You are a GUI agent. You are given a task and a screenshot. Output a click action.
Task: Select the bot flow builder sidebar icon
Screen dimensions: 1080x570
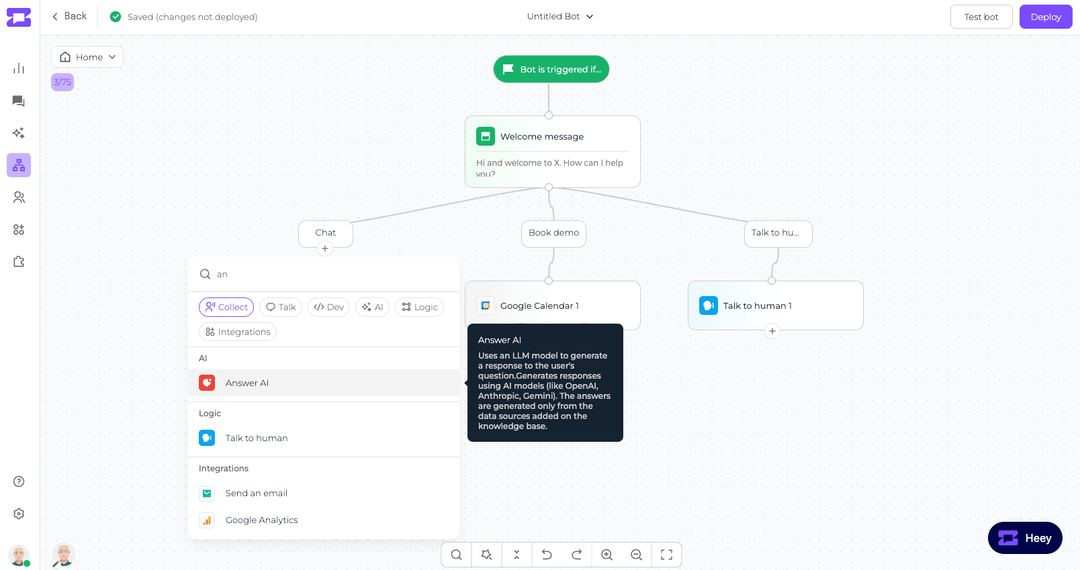click(x=19, y=165)
